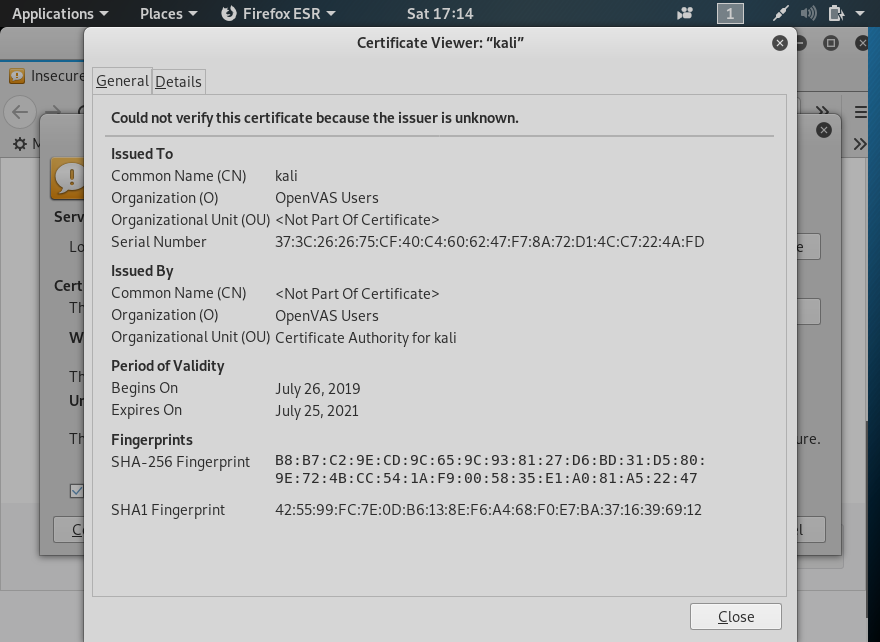Viewport: 880px width, 642px height.
Task: Click the Begins On date July 26, 2019
Action: 318,388
